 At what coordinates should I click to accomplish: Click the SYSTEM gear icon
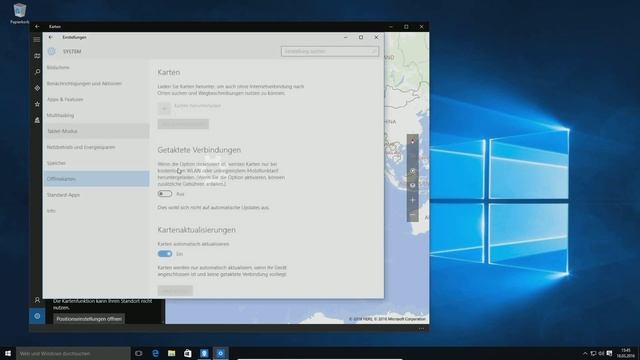coord(51,51)
